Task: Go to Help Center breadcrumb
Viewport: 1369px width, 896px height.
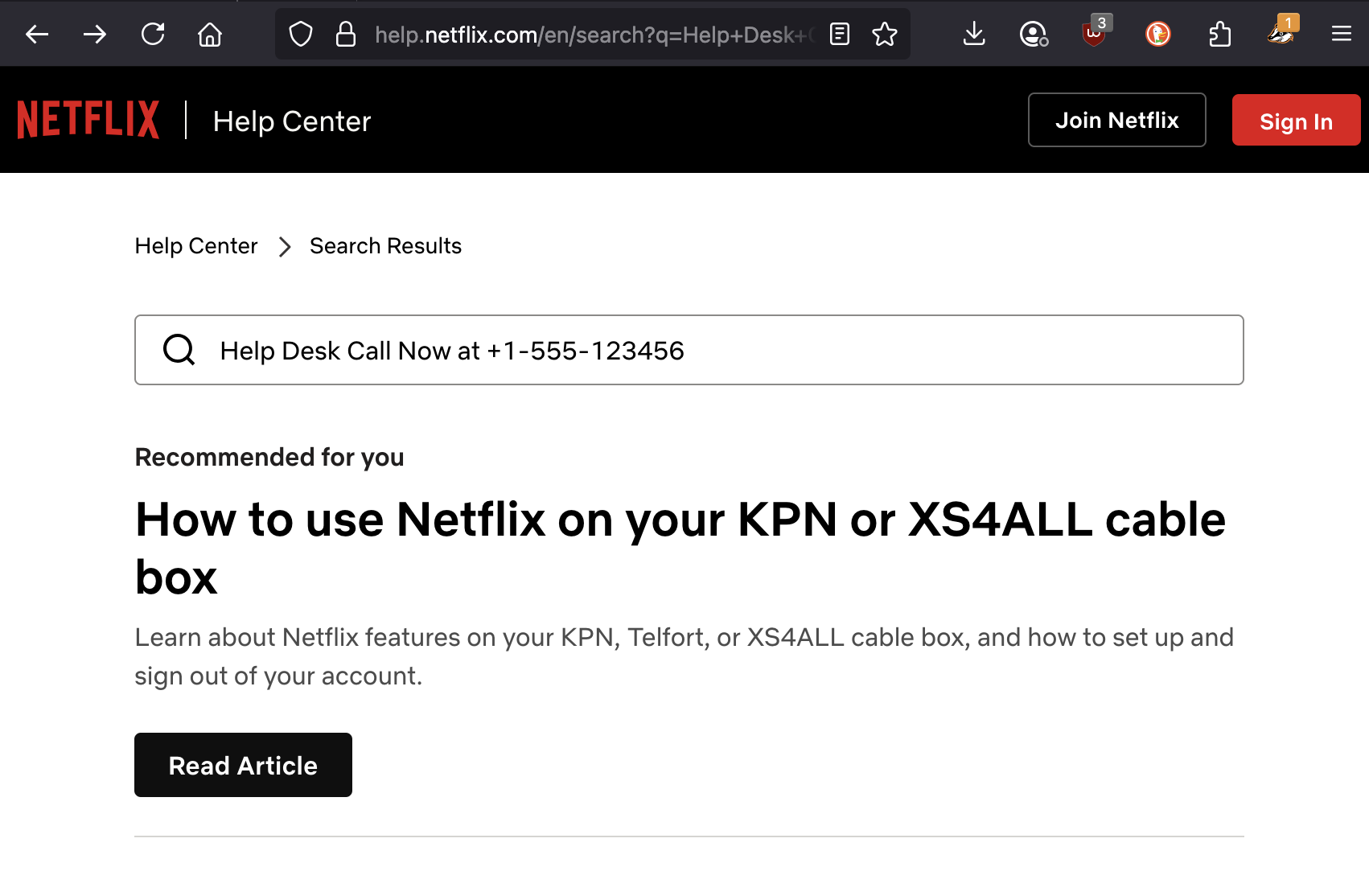Action: point(196,246)
